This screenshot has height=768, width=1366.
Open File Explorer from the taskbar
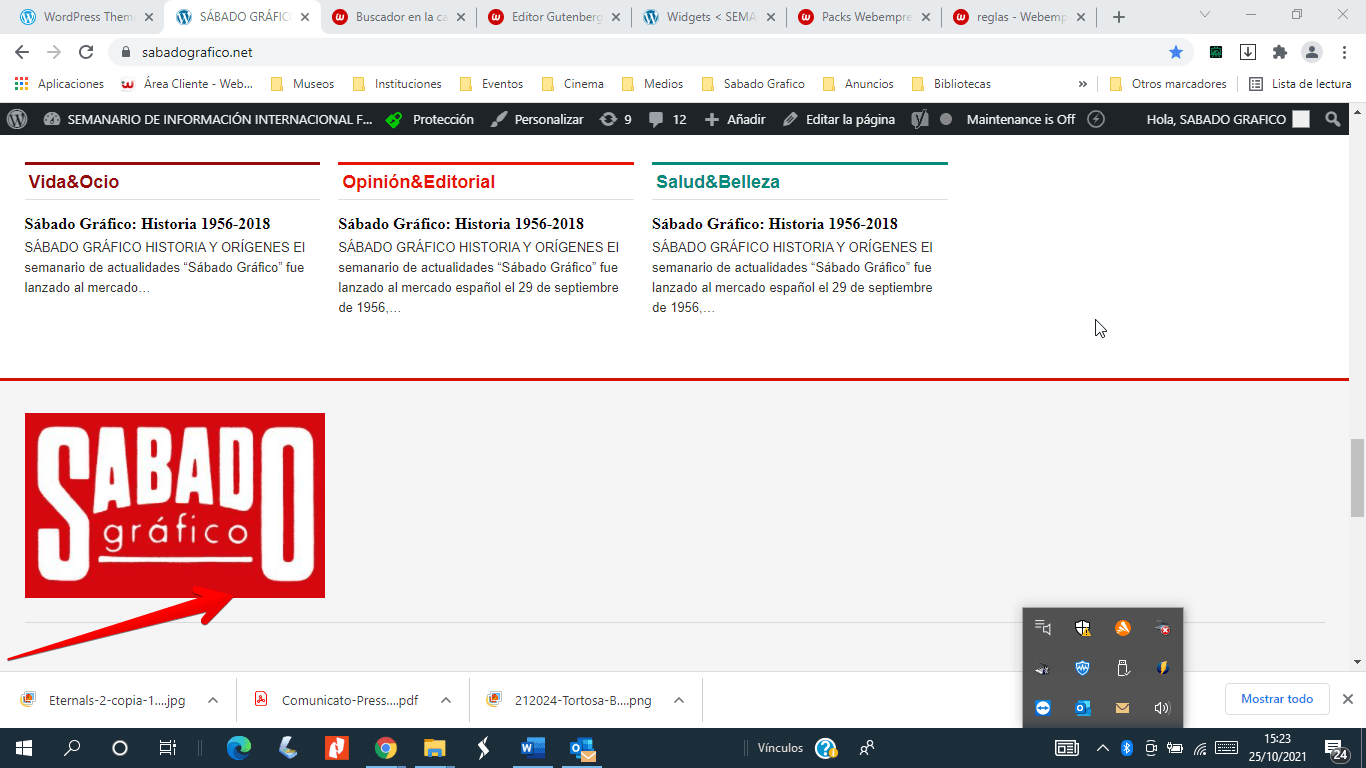435,748
